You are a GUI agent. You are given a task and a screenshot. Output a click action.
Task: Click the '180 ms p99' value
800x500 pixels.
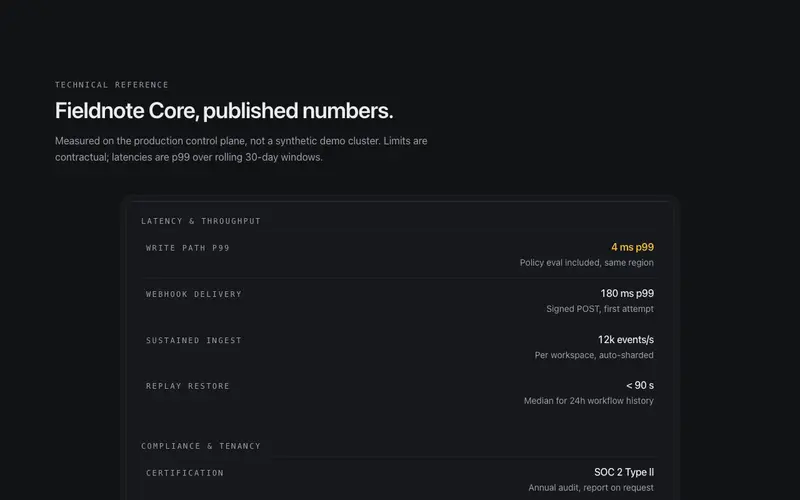tap(627, 293)
